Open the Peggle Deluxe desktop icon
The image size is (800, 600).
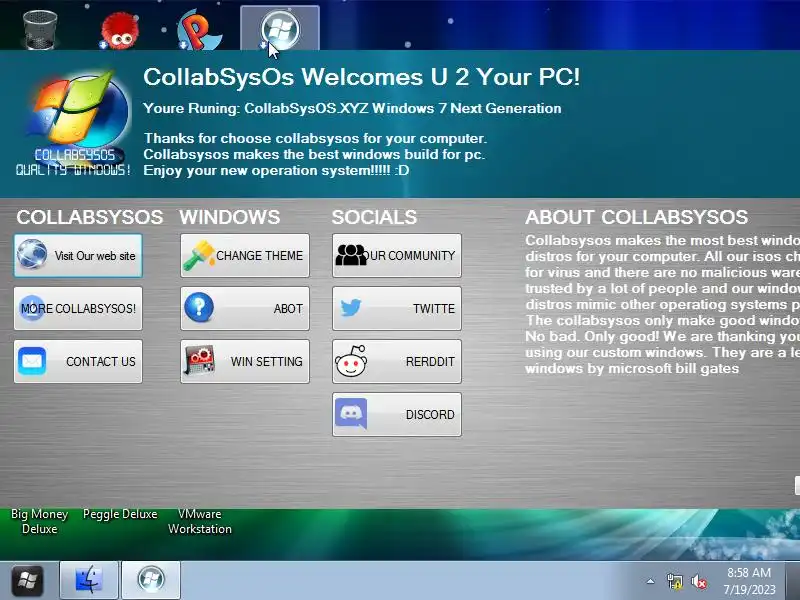[x=199, y=31]
